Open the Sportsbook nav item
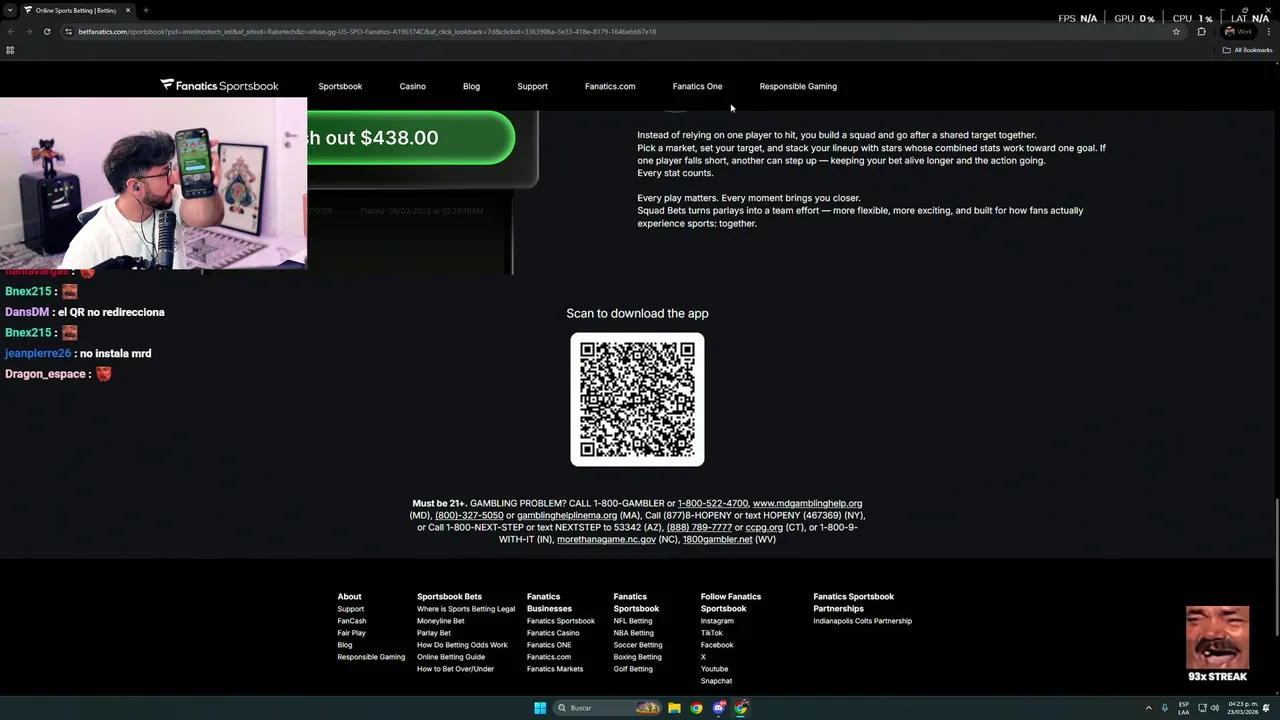 point(340,86)
